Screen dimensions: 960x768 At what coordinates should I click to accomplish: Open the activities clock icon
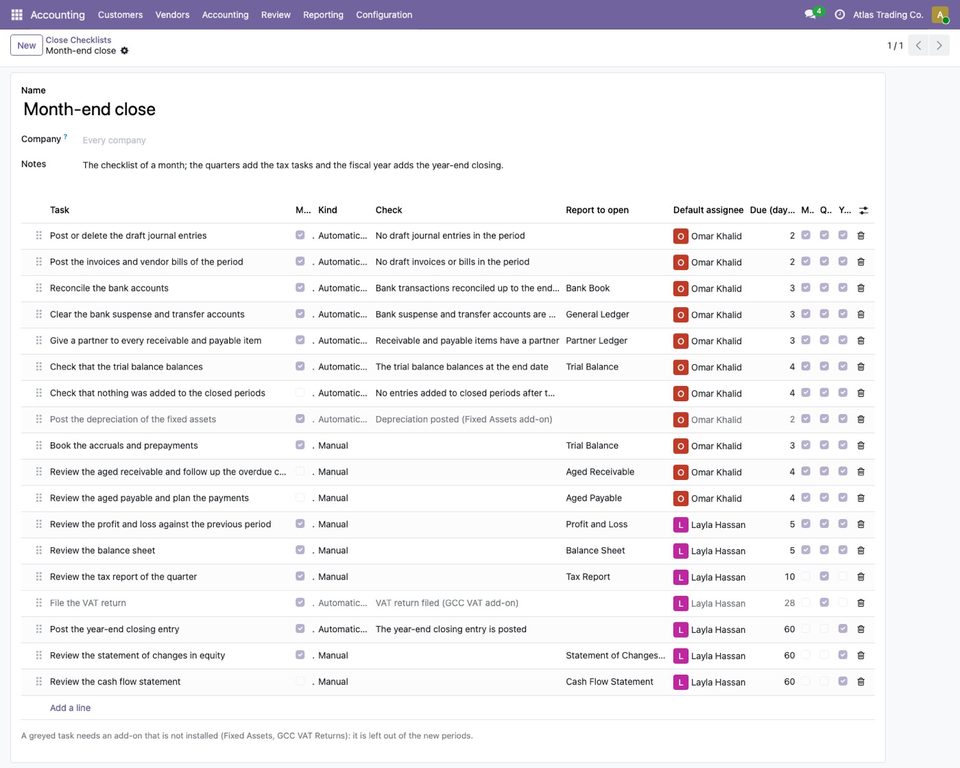click(x=839, y=14)
